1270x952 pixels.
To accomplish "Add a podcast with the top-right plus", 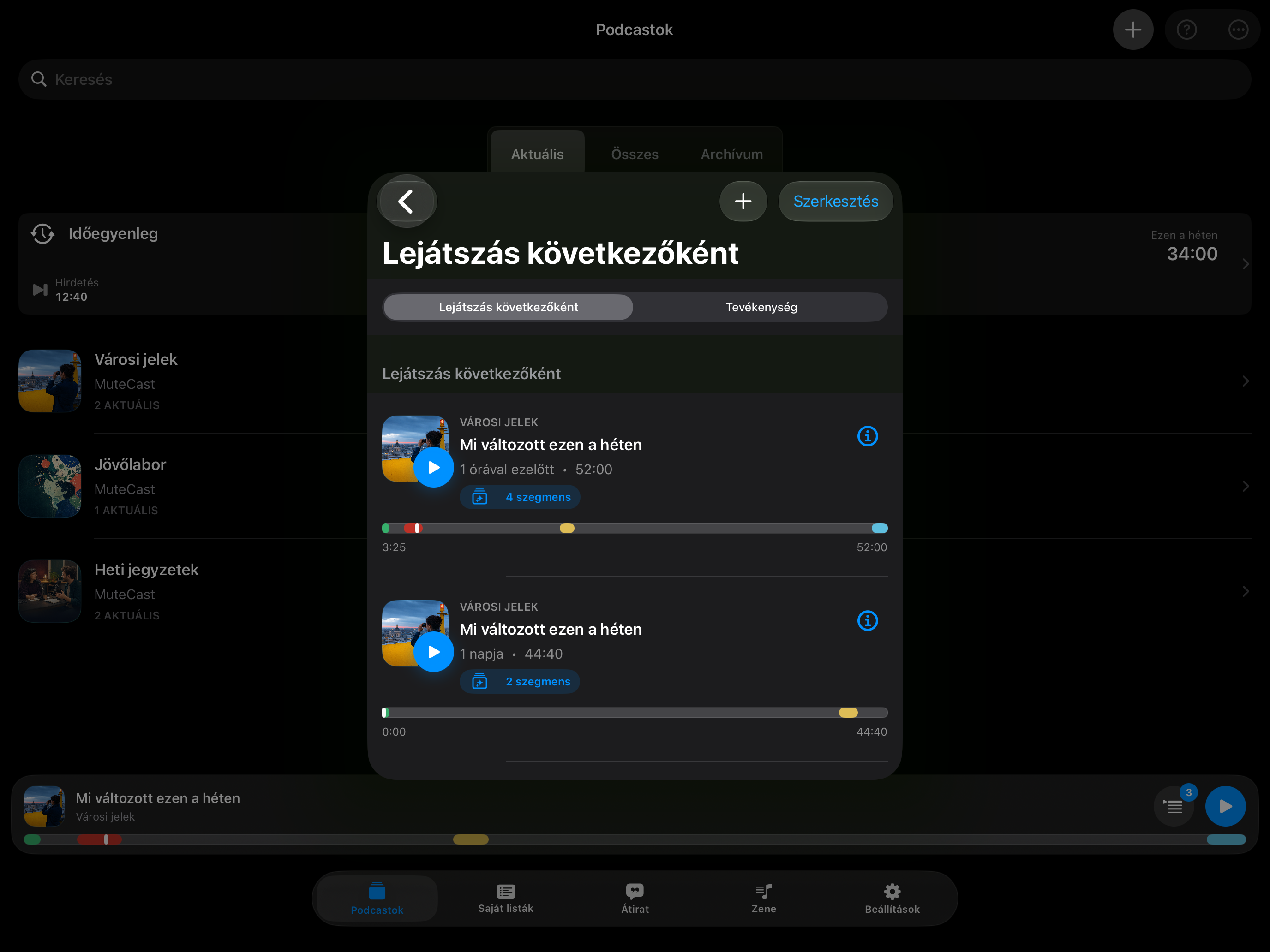I will coord(1133,29).
